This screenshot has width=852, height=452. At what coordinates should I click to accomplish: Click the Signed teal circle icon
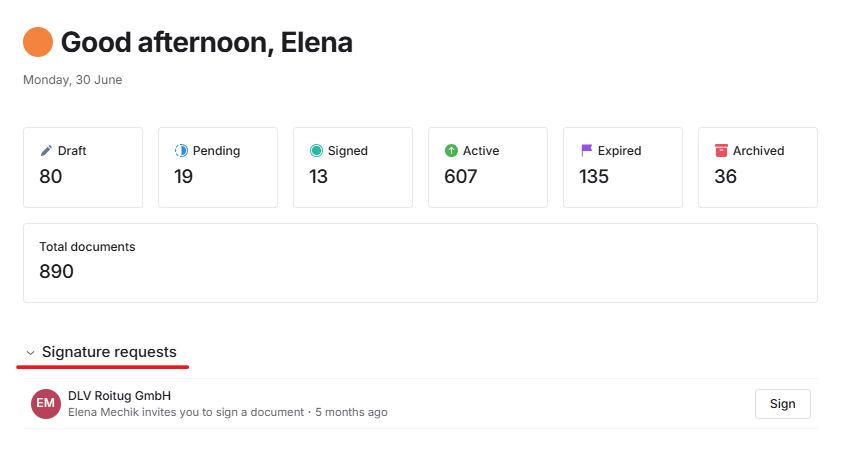[x=316, y=151]
